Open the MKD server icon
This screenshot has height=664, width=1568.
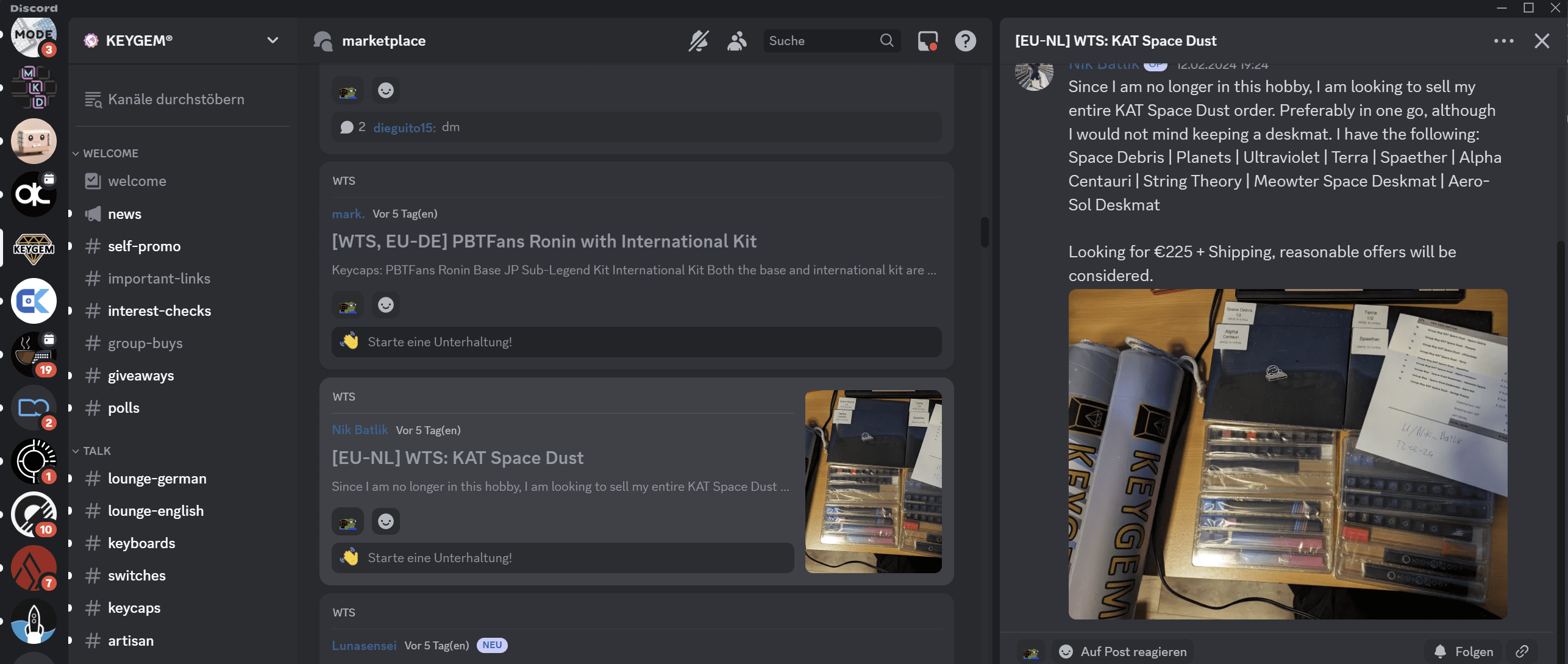[x=34, y=87]
